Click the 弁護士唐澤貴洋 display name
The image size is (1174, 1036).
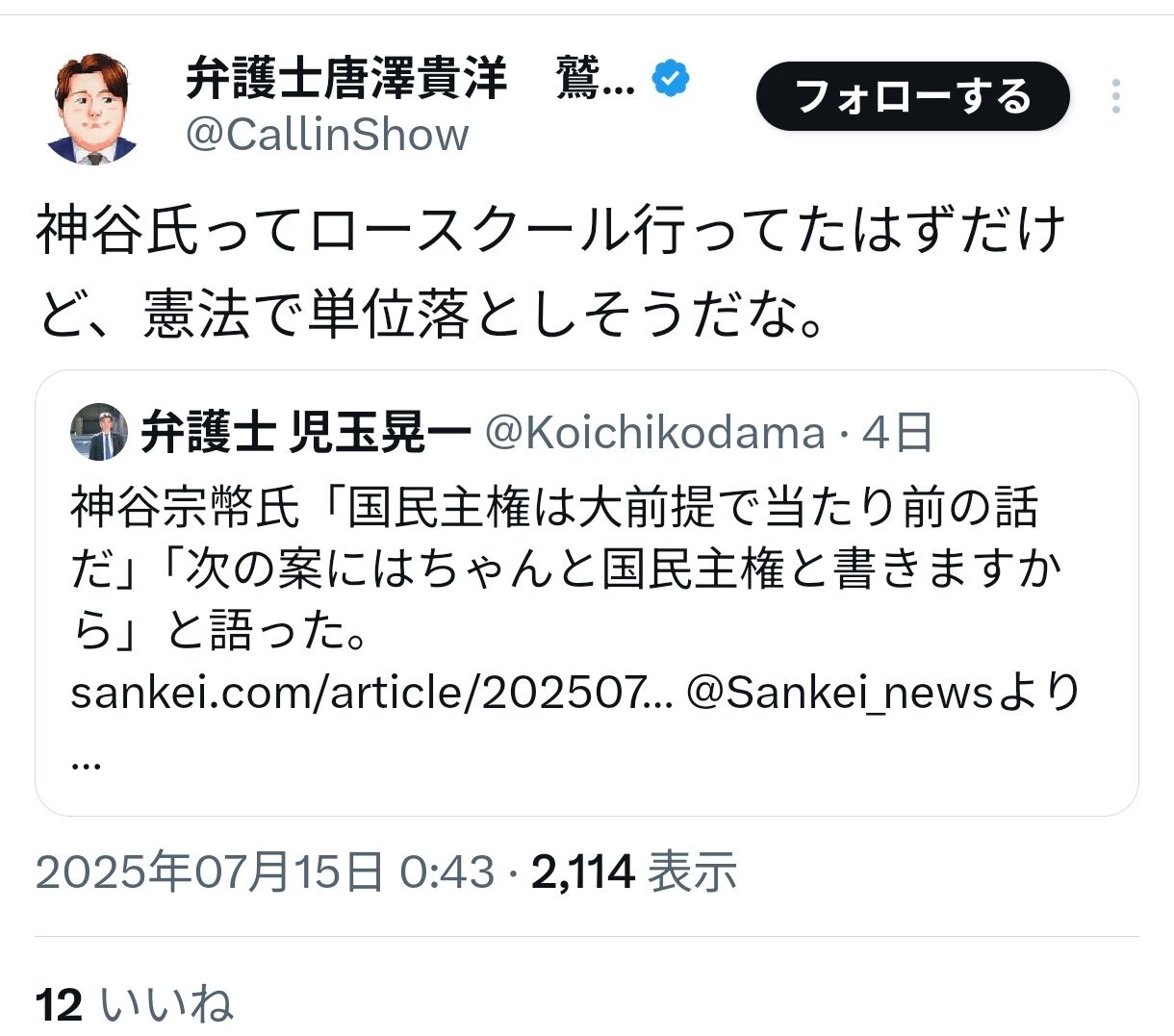point(345,79)
